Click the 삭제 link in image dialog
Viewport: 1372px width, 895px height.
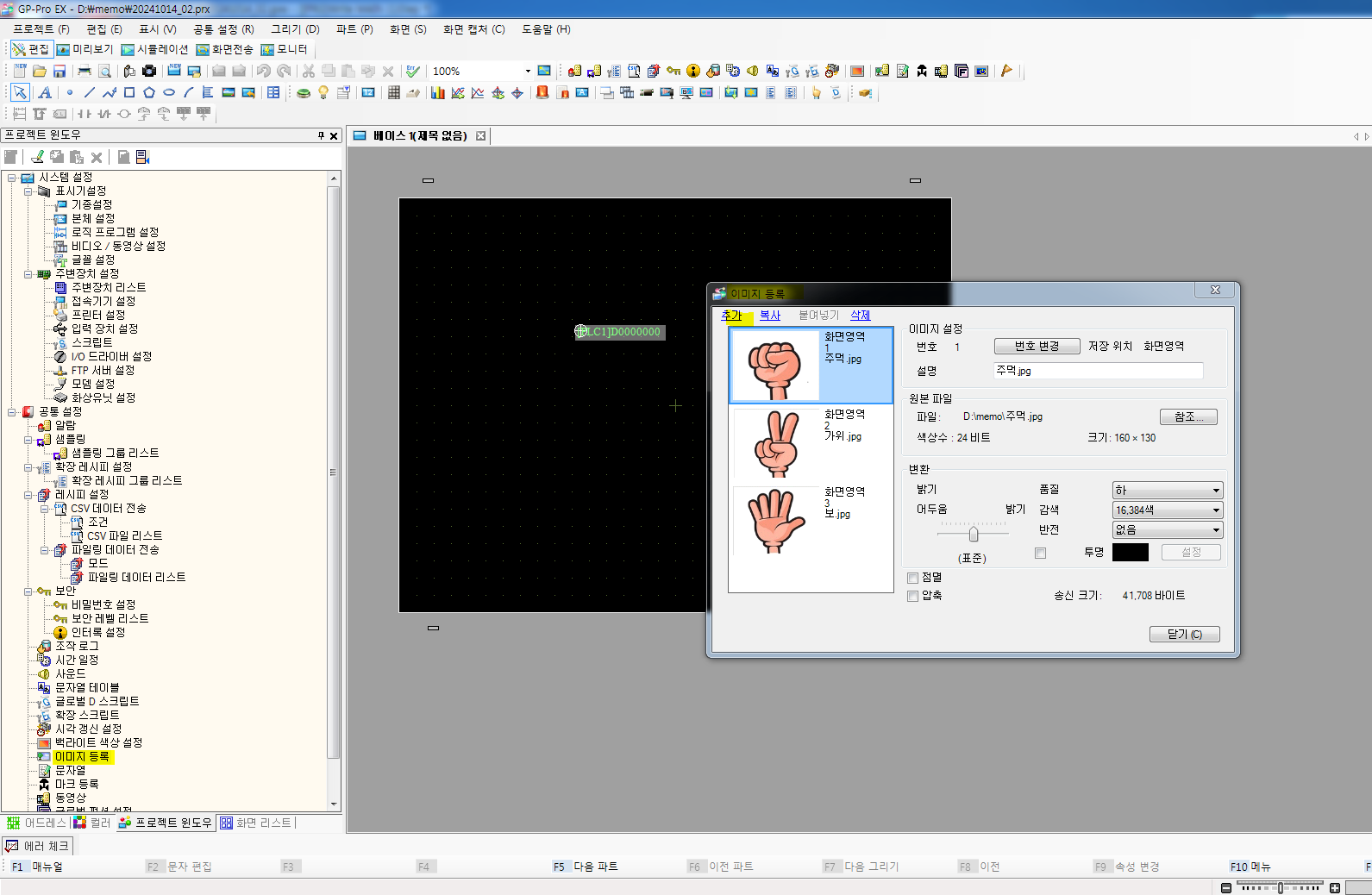[861, 316]
